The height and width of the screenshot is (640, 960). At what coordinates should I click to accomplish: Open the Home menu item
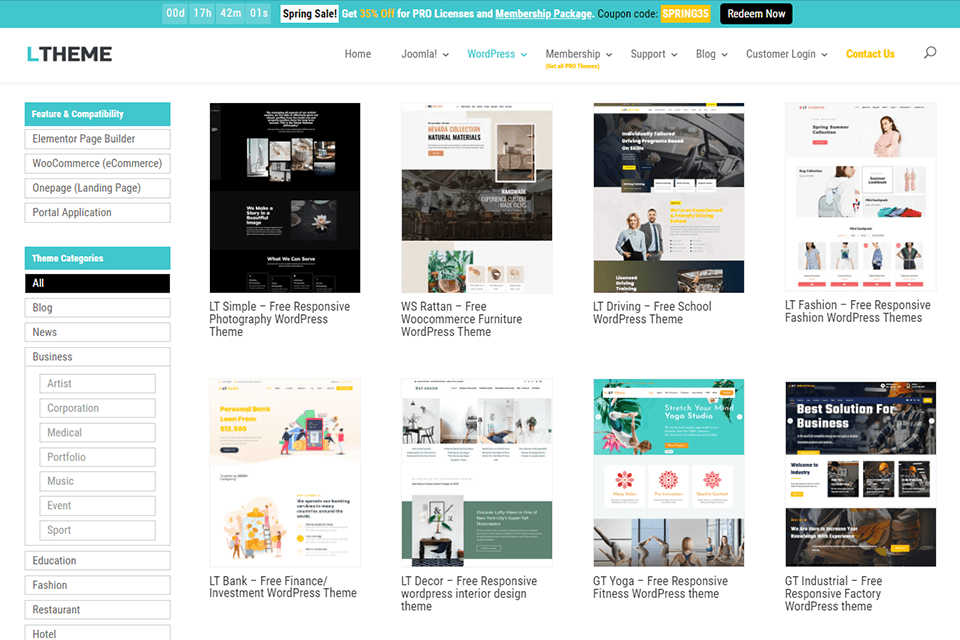pos(358,54)
